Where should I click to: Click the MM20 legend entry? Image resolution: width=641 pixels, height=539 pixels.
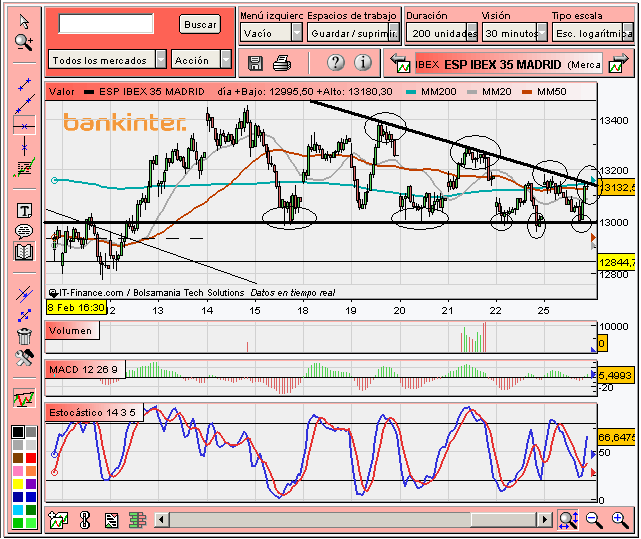coord(489,92)
